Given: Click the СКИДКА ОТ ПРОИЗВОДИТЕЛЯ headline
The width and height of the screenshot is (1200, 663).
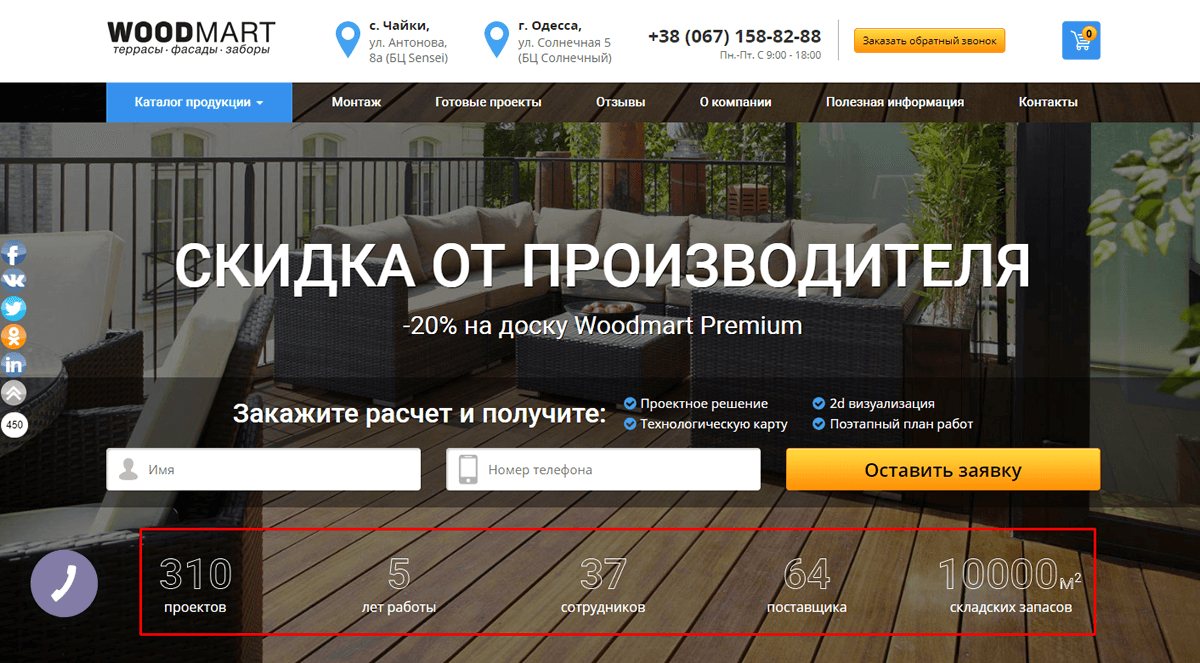Looking at the screenshot, I should [x=602, y=265].
